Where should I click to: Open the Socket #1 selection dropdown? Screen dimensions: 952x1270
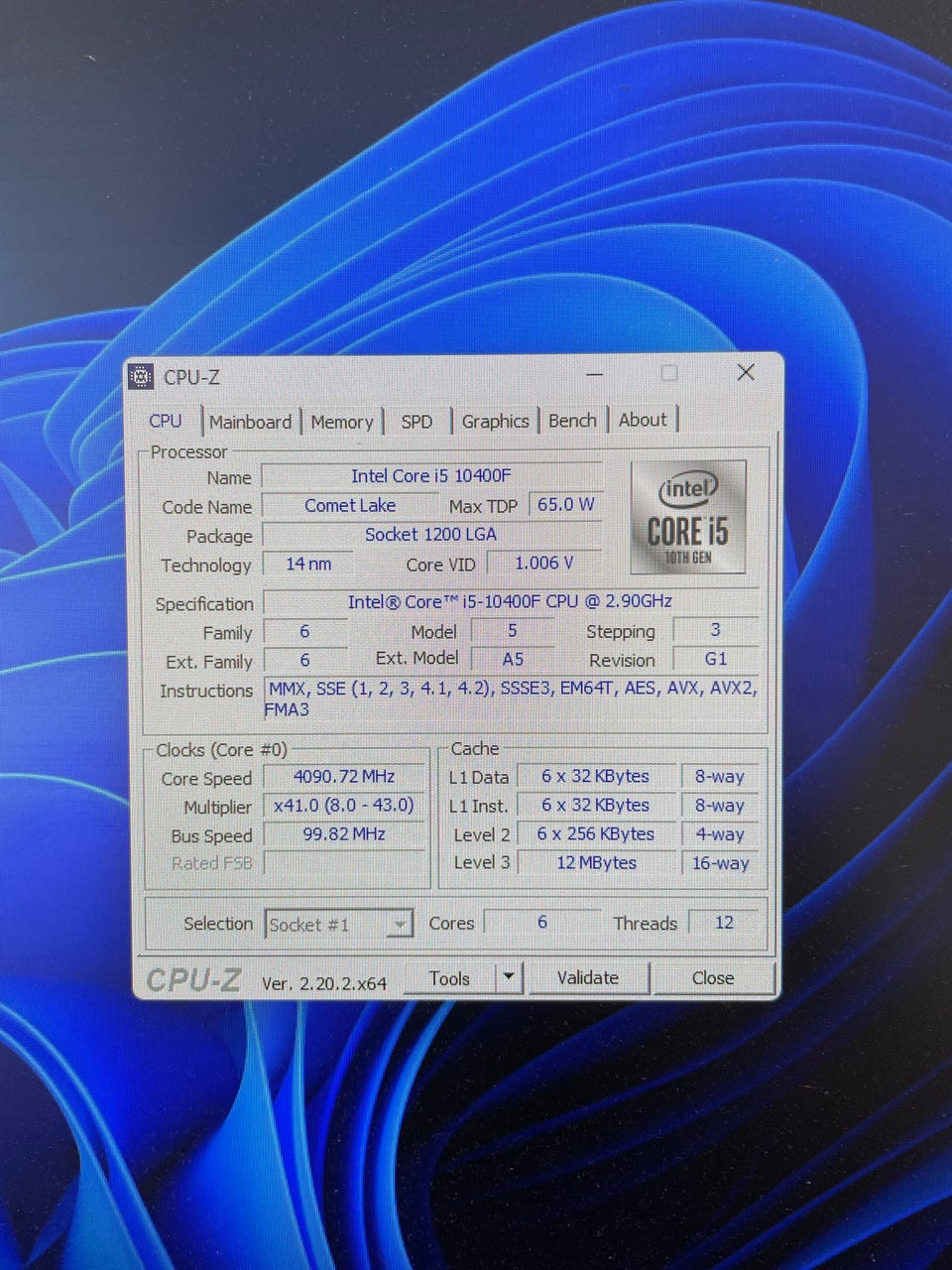338,925
